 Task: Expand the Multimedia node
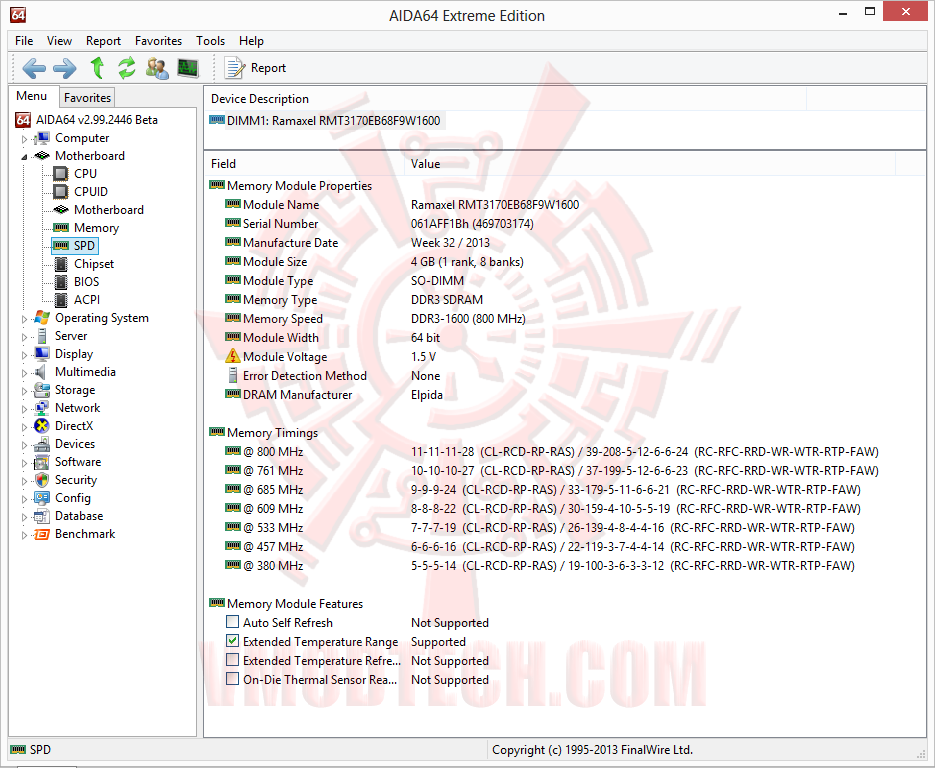(24, 373)
